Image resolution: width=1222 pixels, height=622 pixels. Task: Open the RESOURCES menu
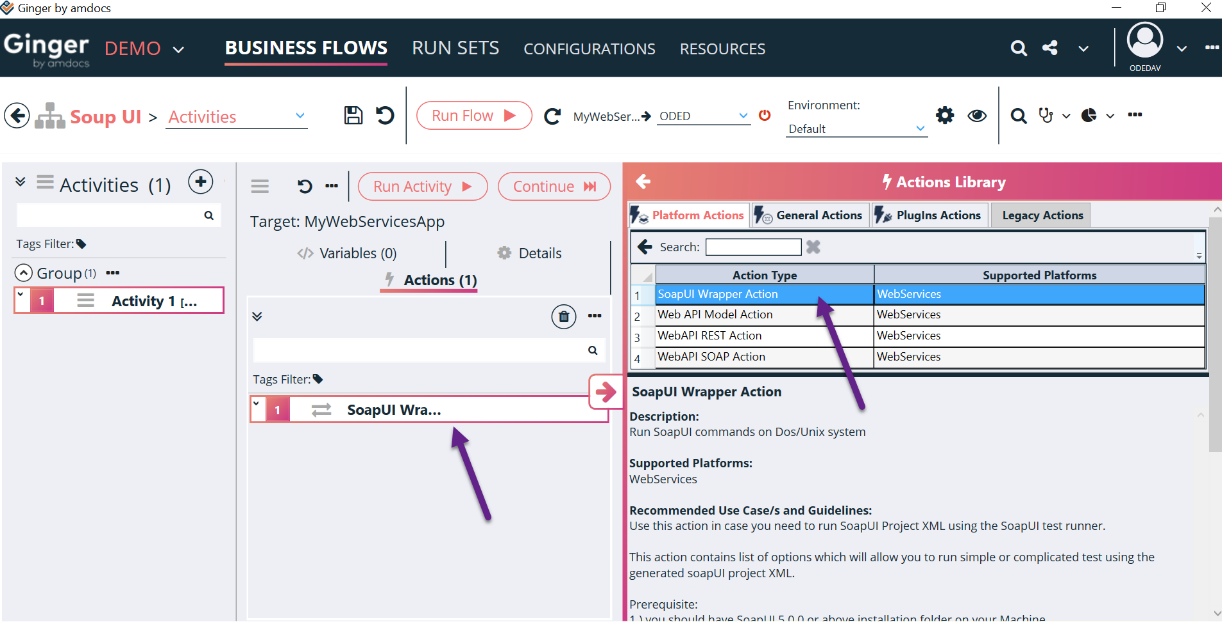pyautogui.click(x=722, y=49)
